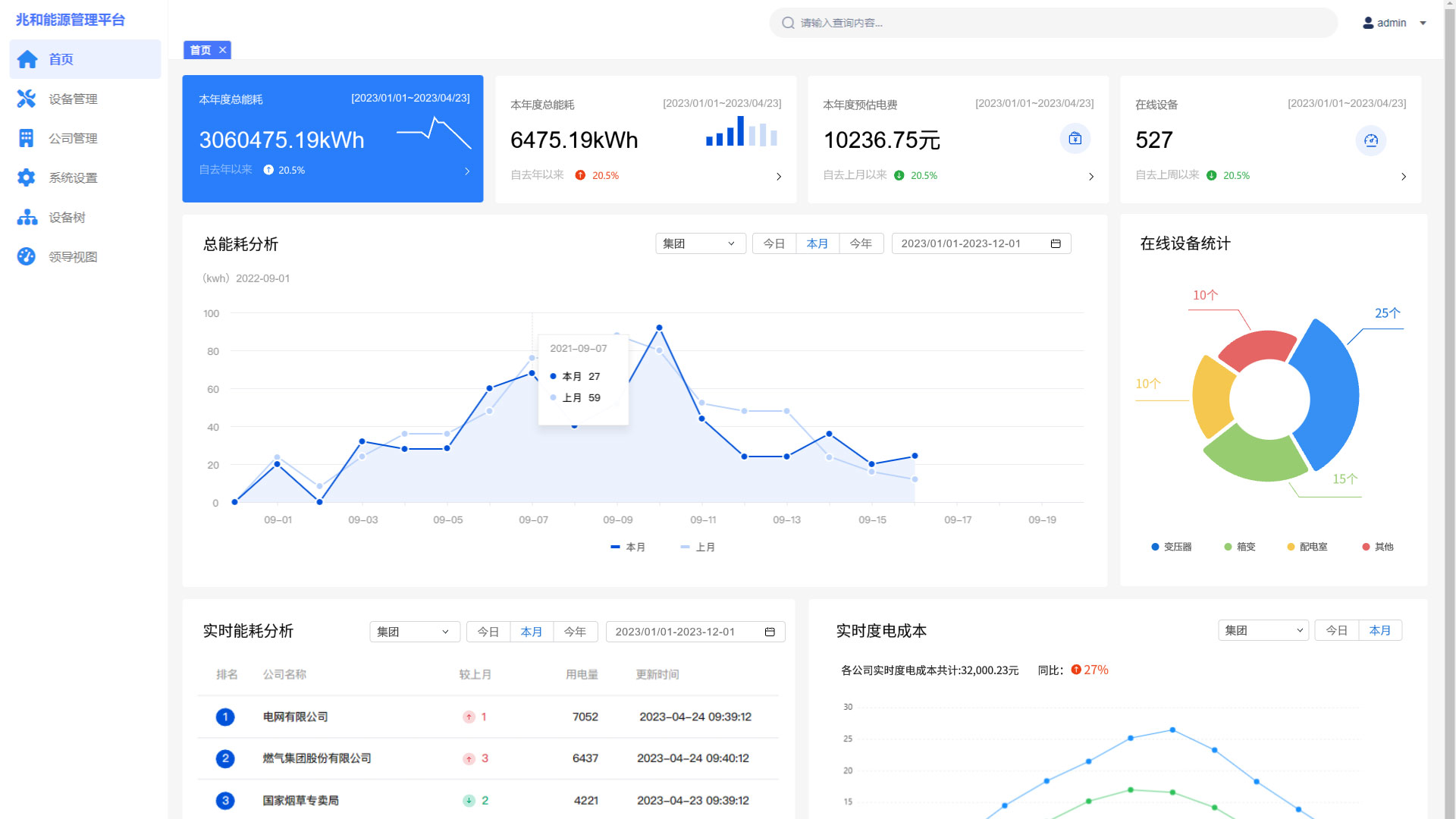
Task: Expand the admin account dropdown arrow
Action: 1423,23
